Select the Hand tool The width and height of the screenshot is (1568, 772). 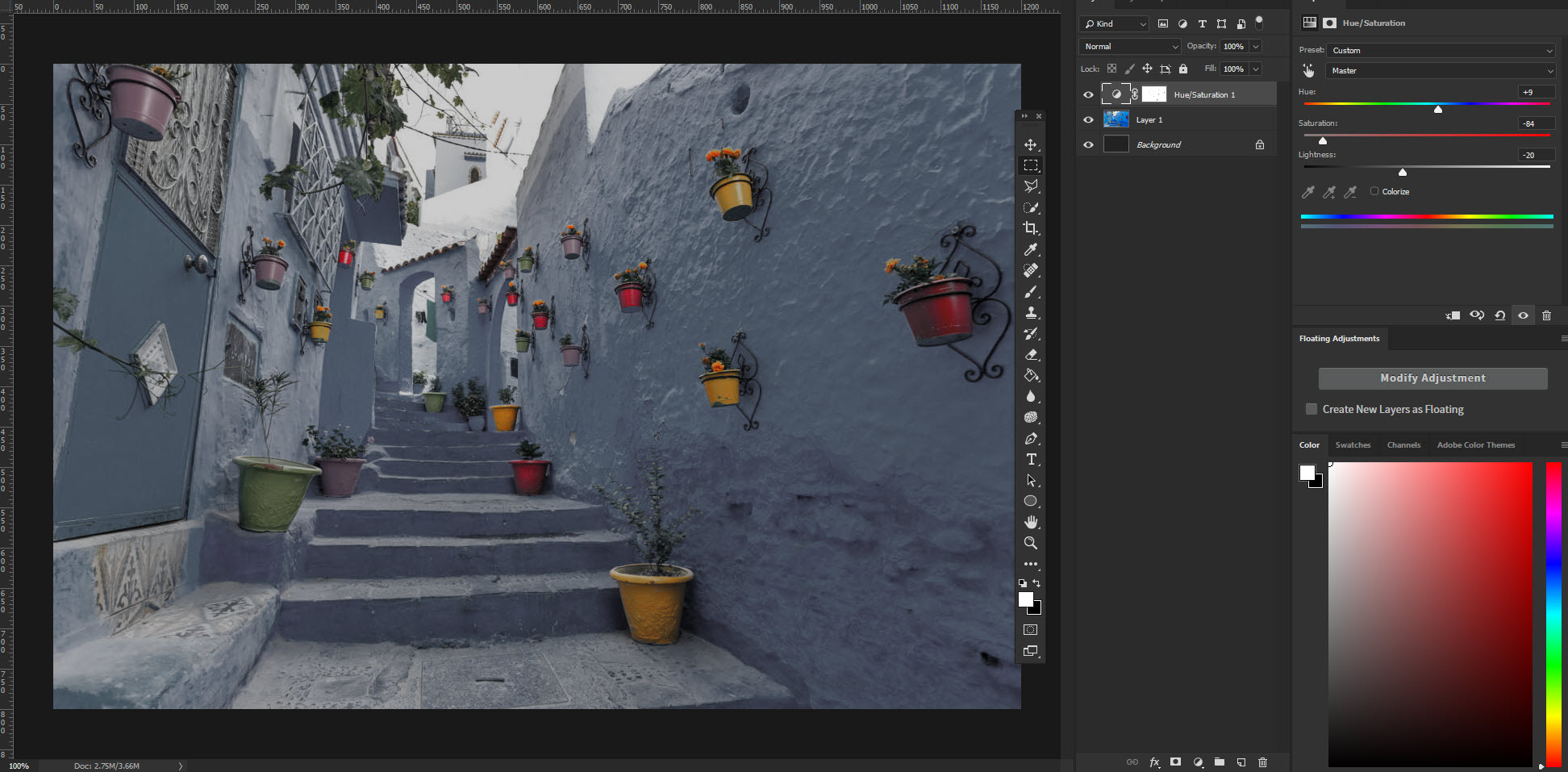point(1031,522)
